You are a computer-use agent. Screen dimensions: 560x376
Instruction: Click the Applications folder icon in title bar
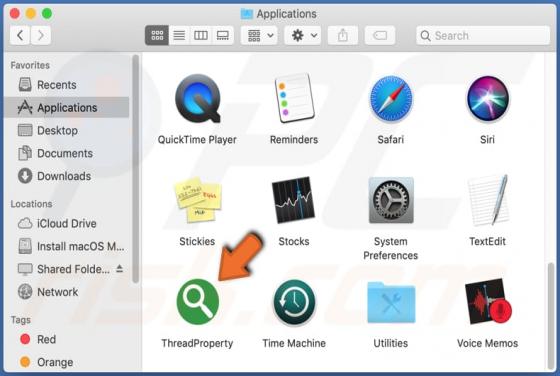point(247,14)
